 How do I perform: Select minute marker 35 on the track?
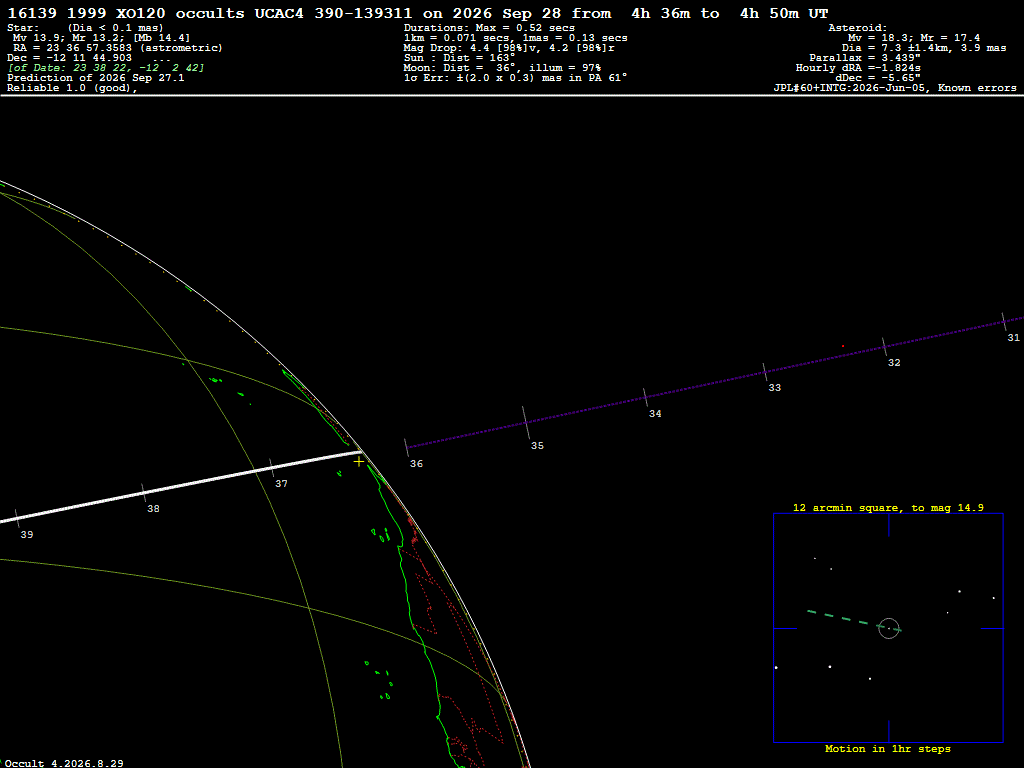point(537,445)
